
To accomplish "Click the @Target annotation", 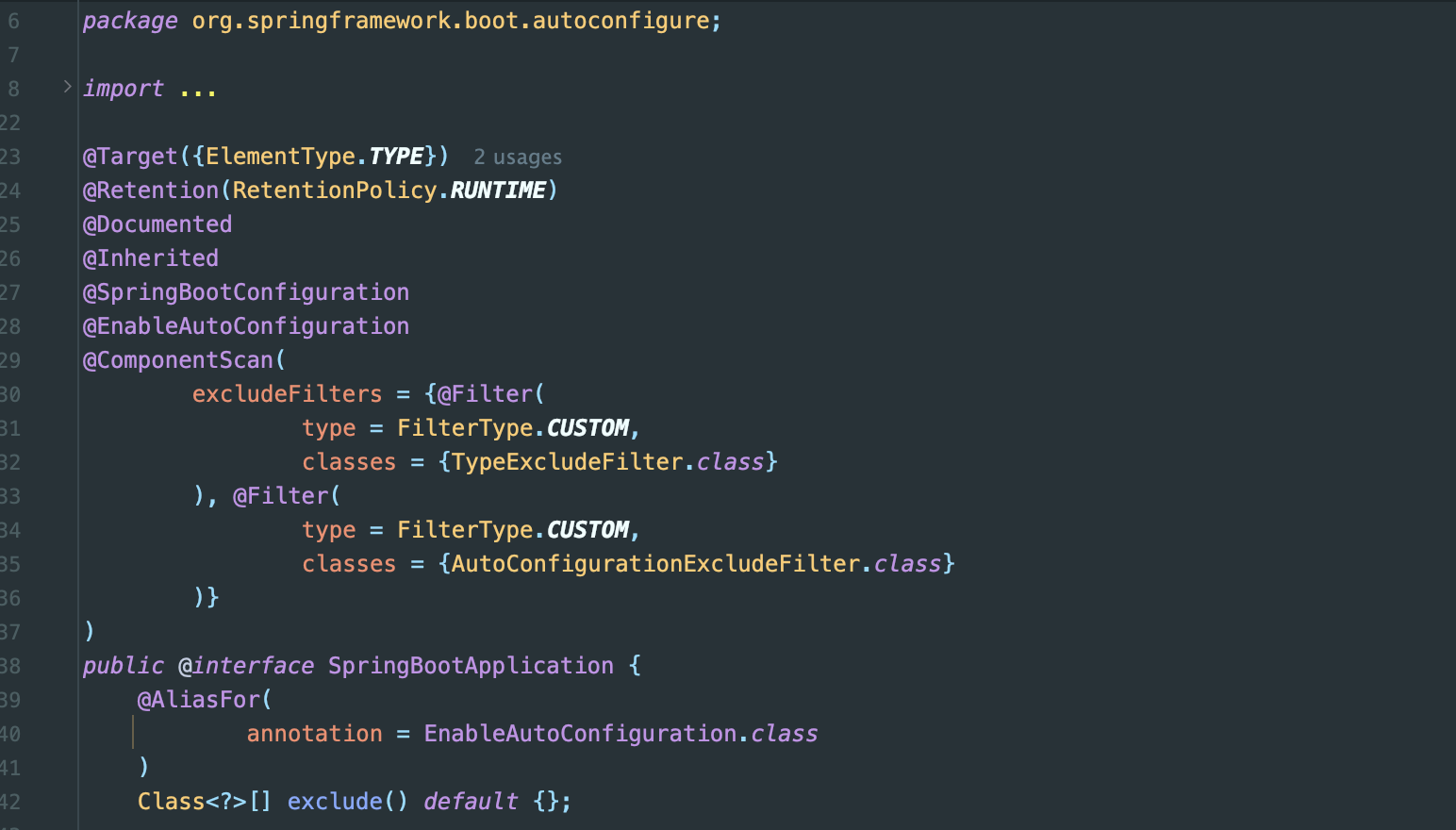I will pyautogui.click(x=130, y=157).
